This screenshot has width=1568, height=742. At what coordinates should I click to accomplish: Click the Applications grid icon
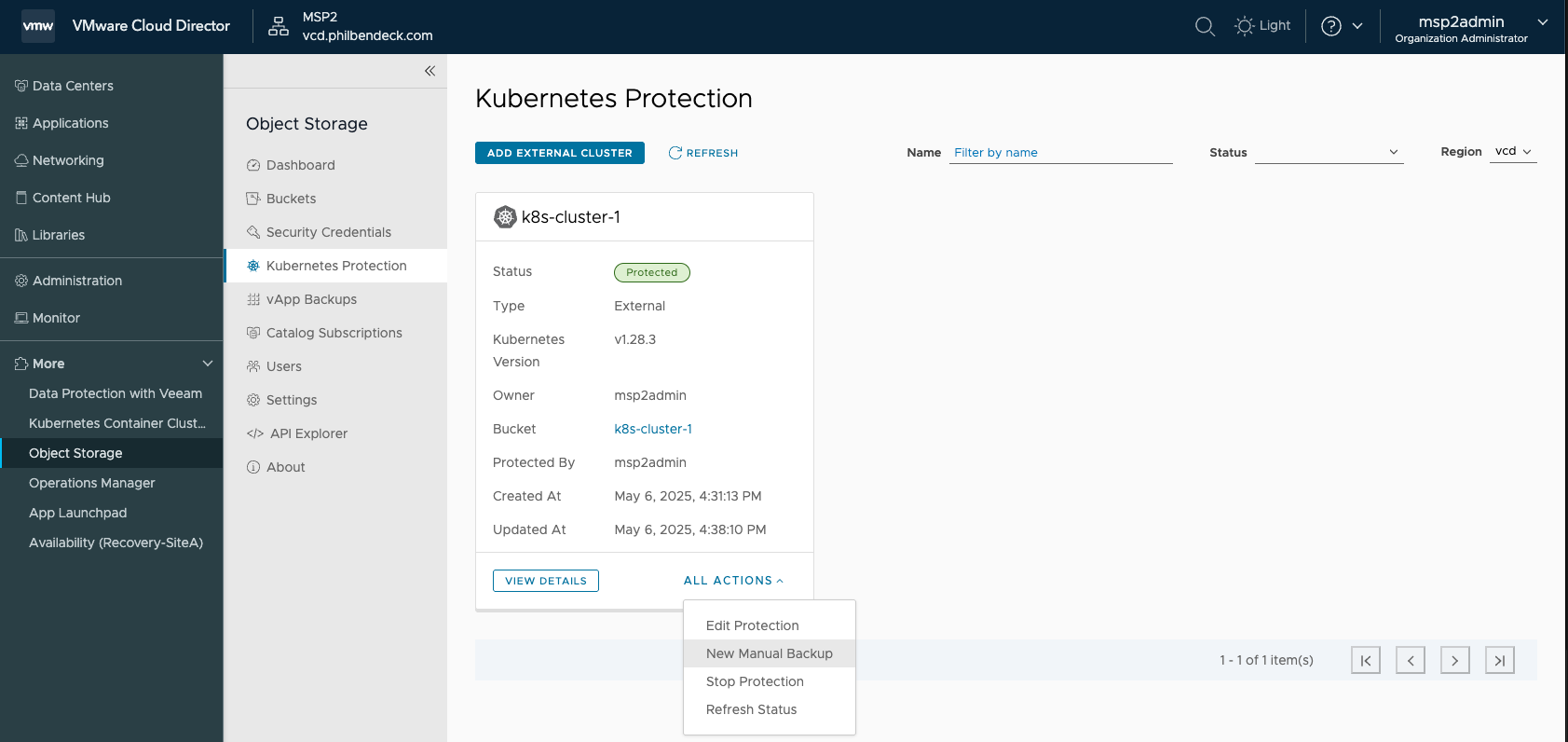[21, 123]
